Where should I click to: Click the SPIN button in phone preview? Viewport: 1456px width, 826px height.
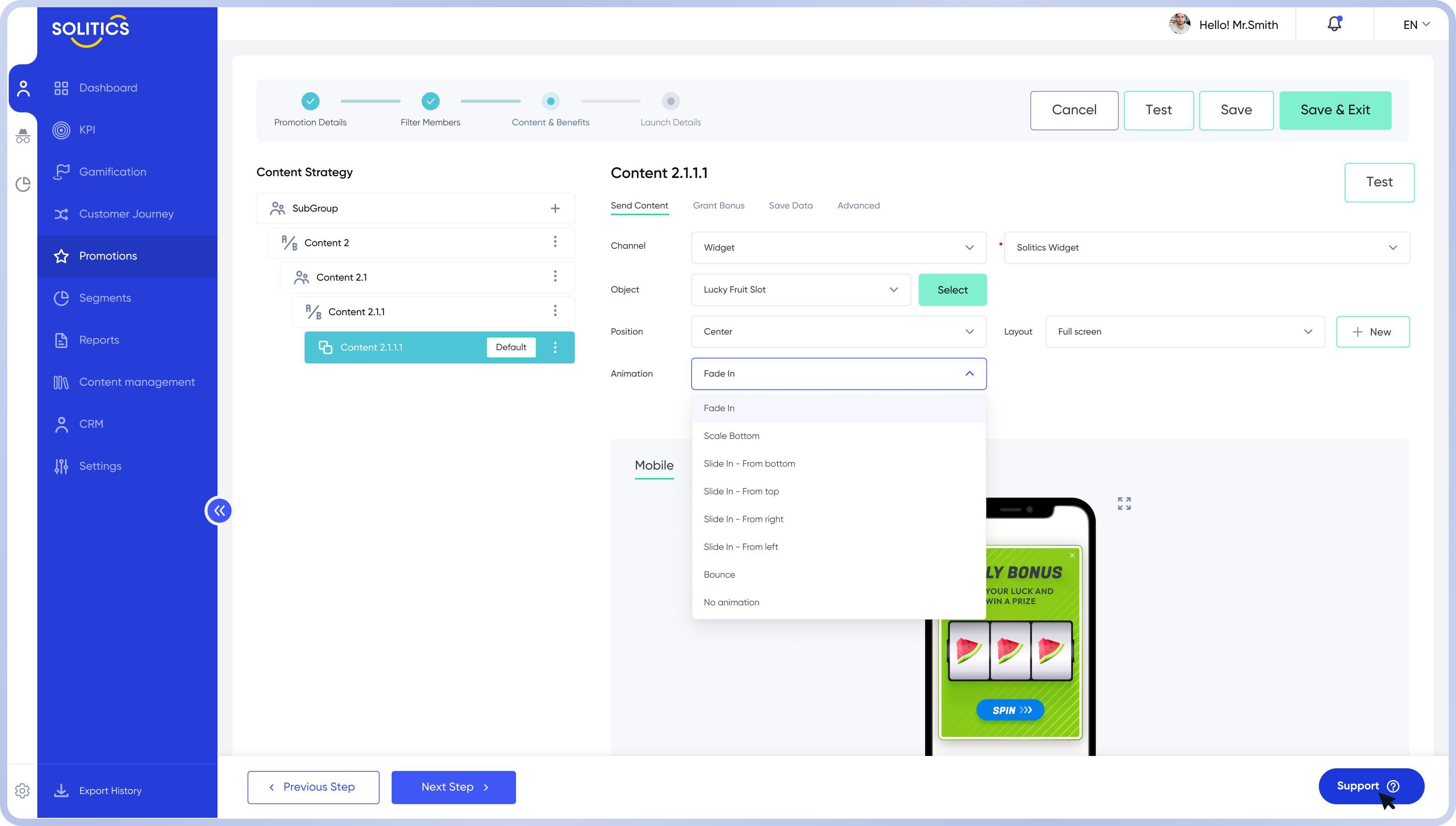(1010, 710)
